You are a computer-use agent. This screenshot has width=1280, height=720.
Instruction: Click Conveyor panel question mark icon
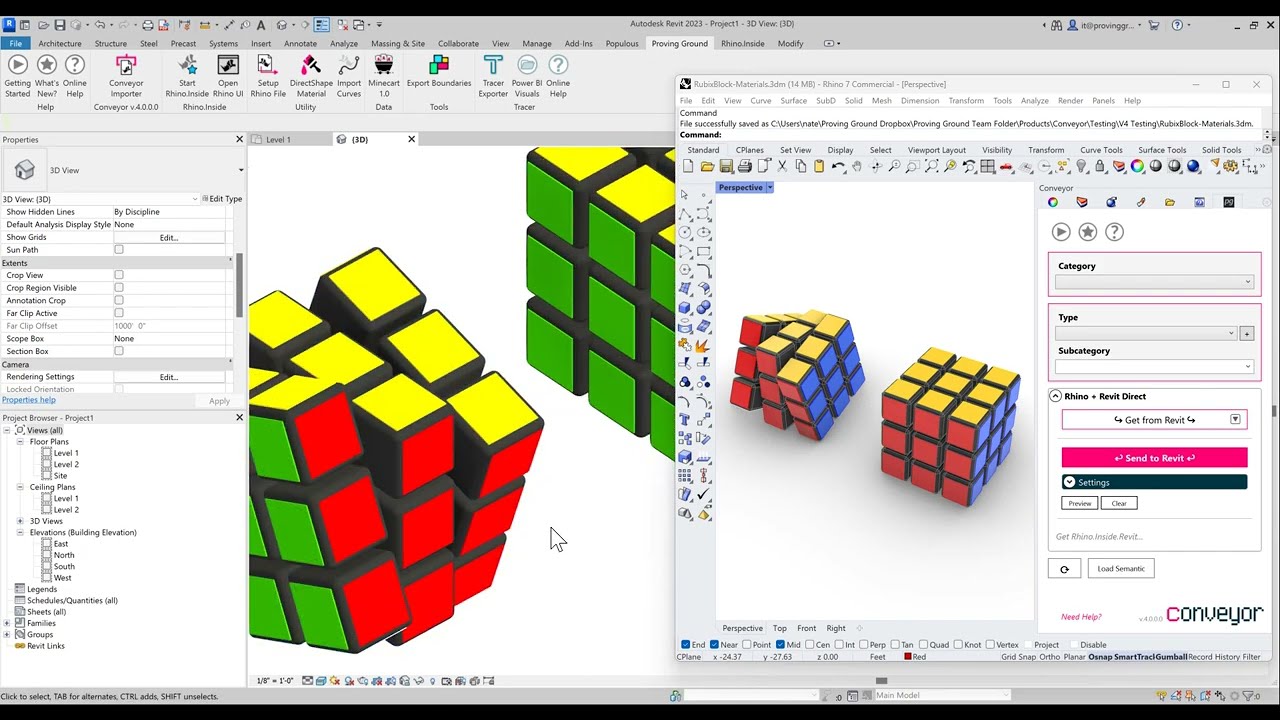[x=1114, y=232]
